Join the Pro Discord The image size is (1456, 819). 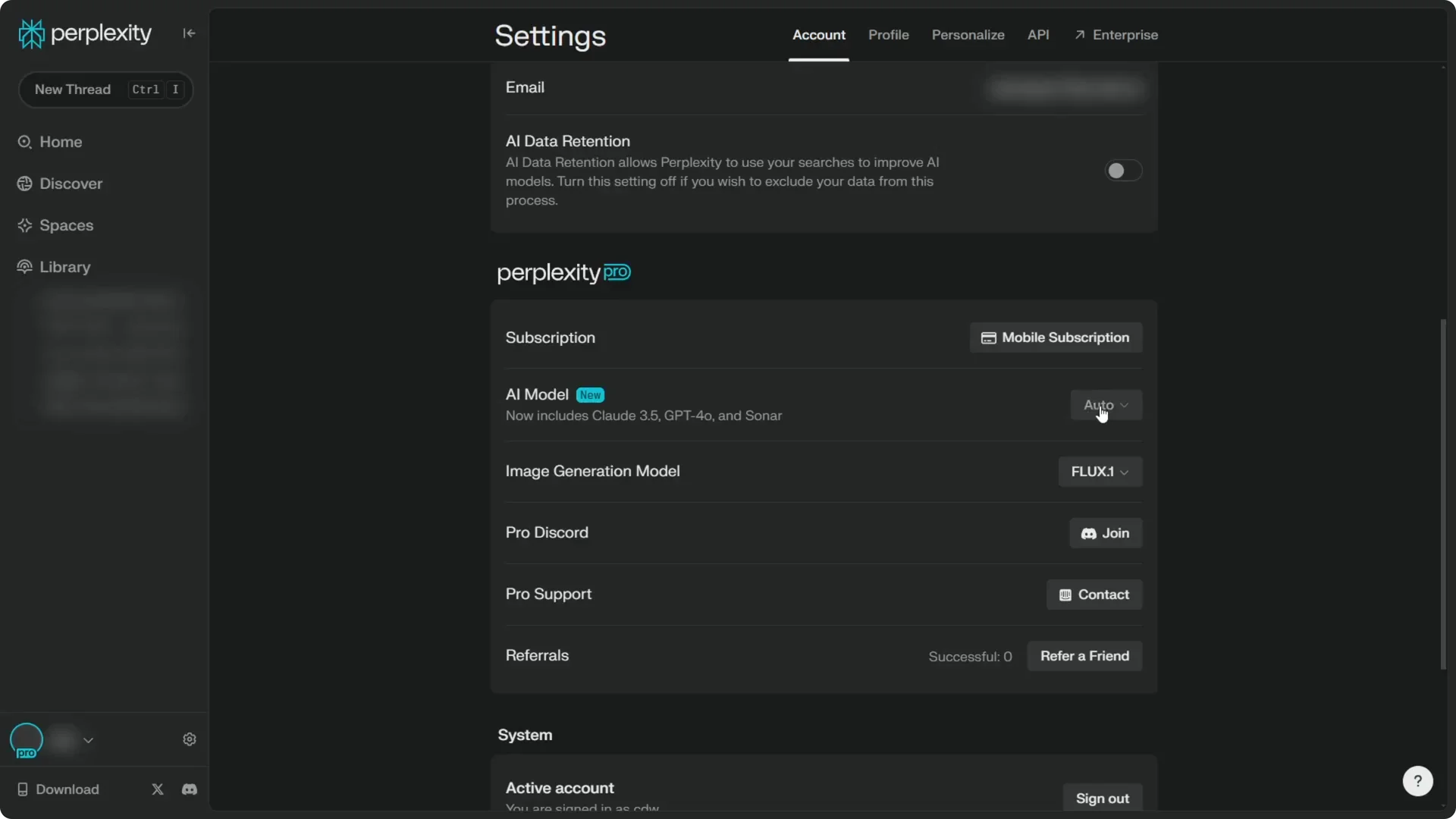pyautogui.click(x=1105, y=533)
